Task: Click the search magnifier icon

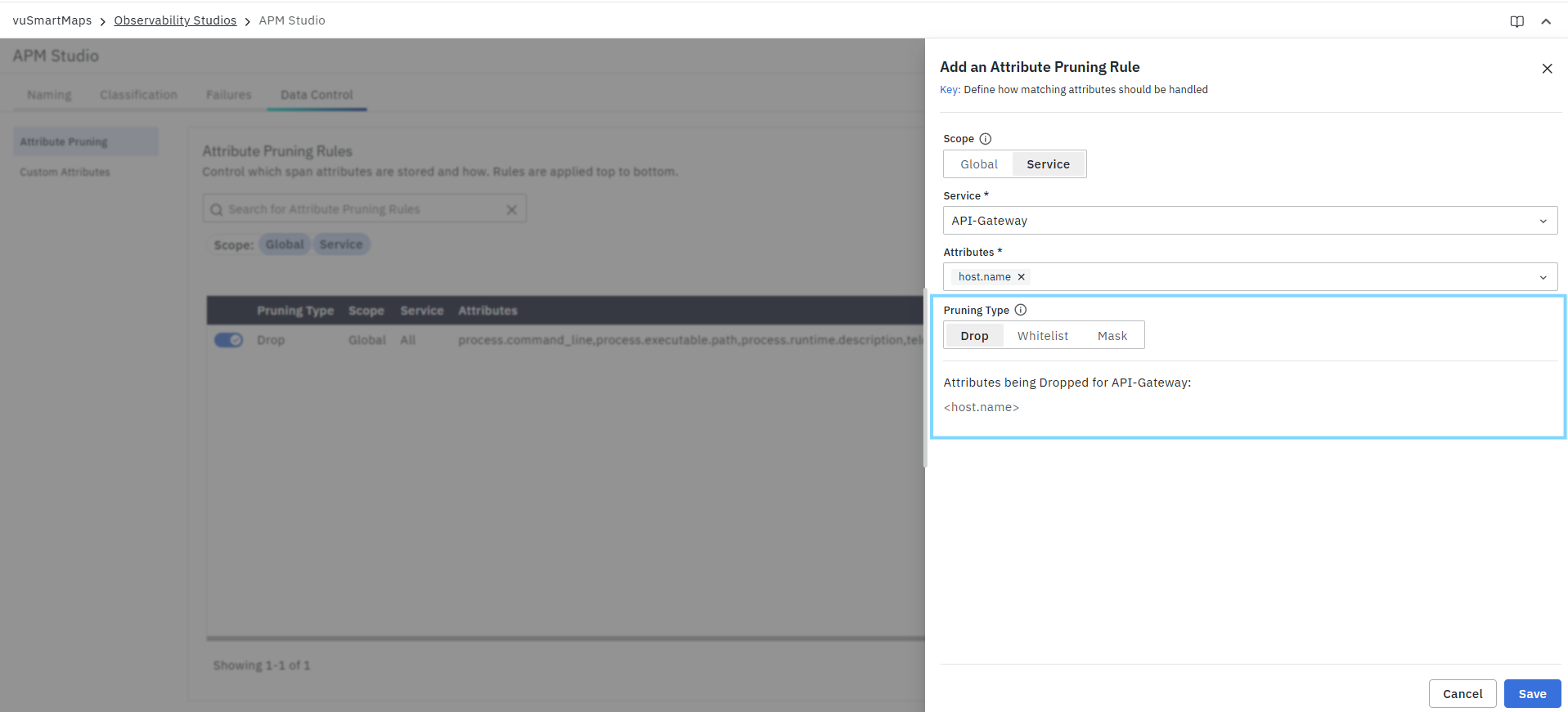Action: click(217, 210)
